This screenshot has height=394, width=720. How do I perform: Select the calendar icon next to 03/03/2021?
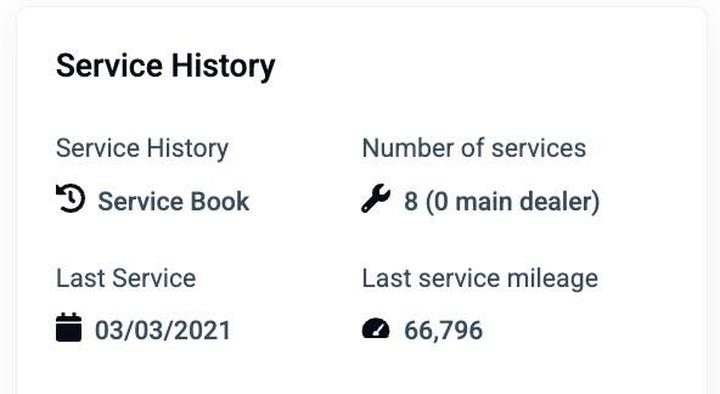click(x=69, y=327)
